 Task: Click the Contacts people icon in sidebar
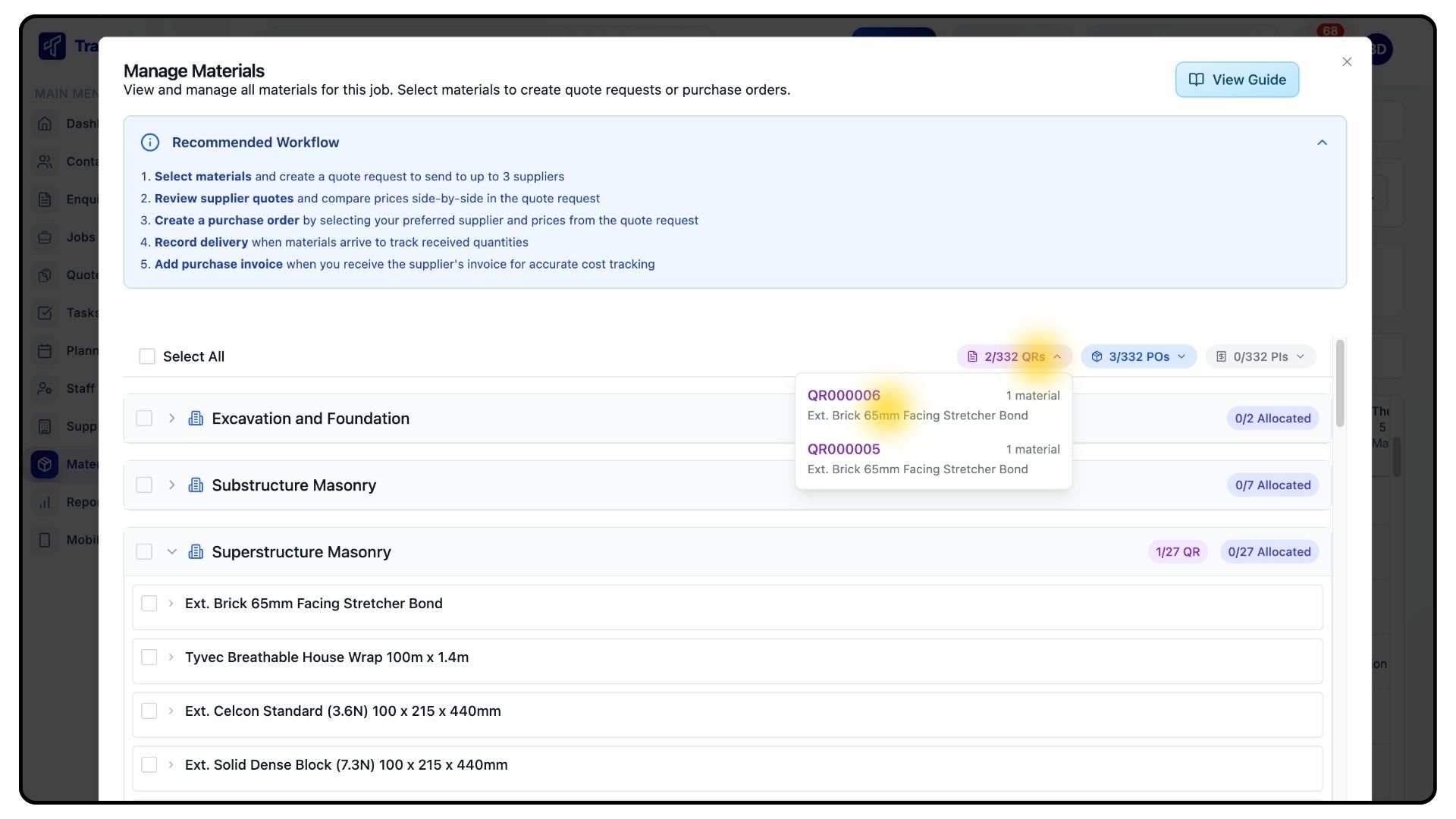[x=45, y=162]
